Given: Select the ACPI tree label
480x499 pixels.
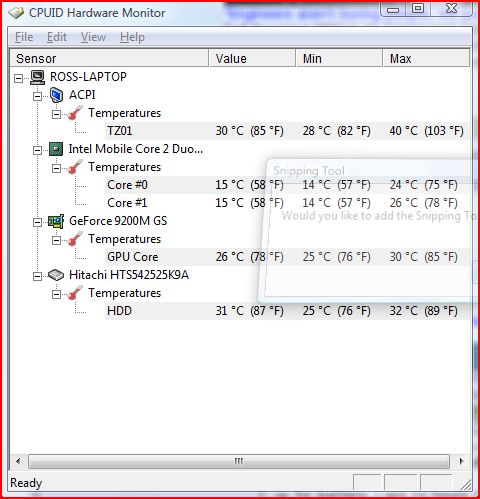Looking at the screenshot, I should [x=82, y=95].
